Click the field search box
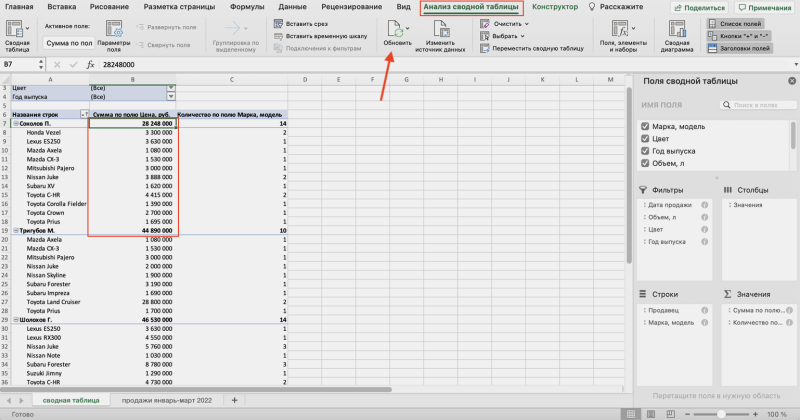800x420 pixels. point(759,105)
